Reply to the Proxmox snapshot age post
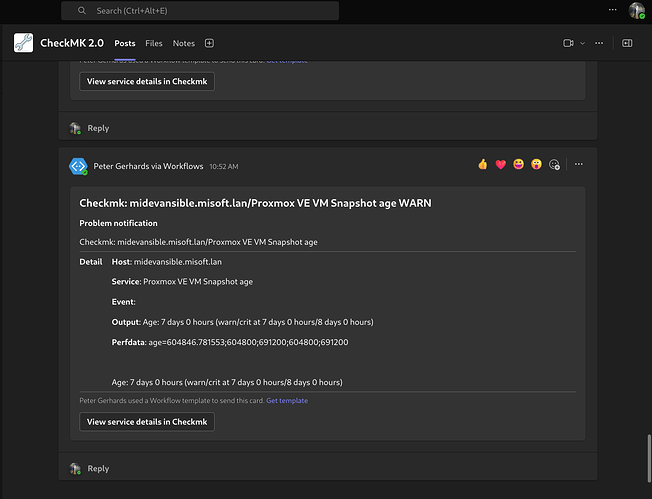 (97, 468)
